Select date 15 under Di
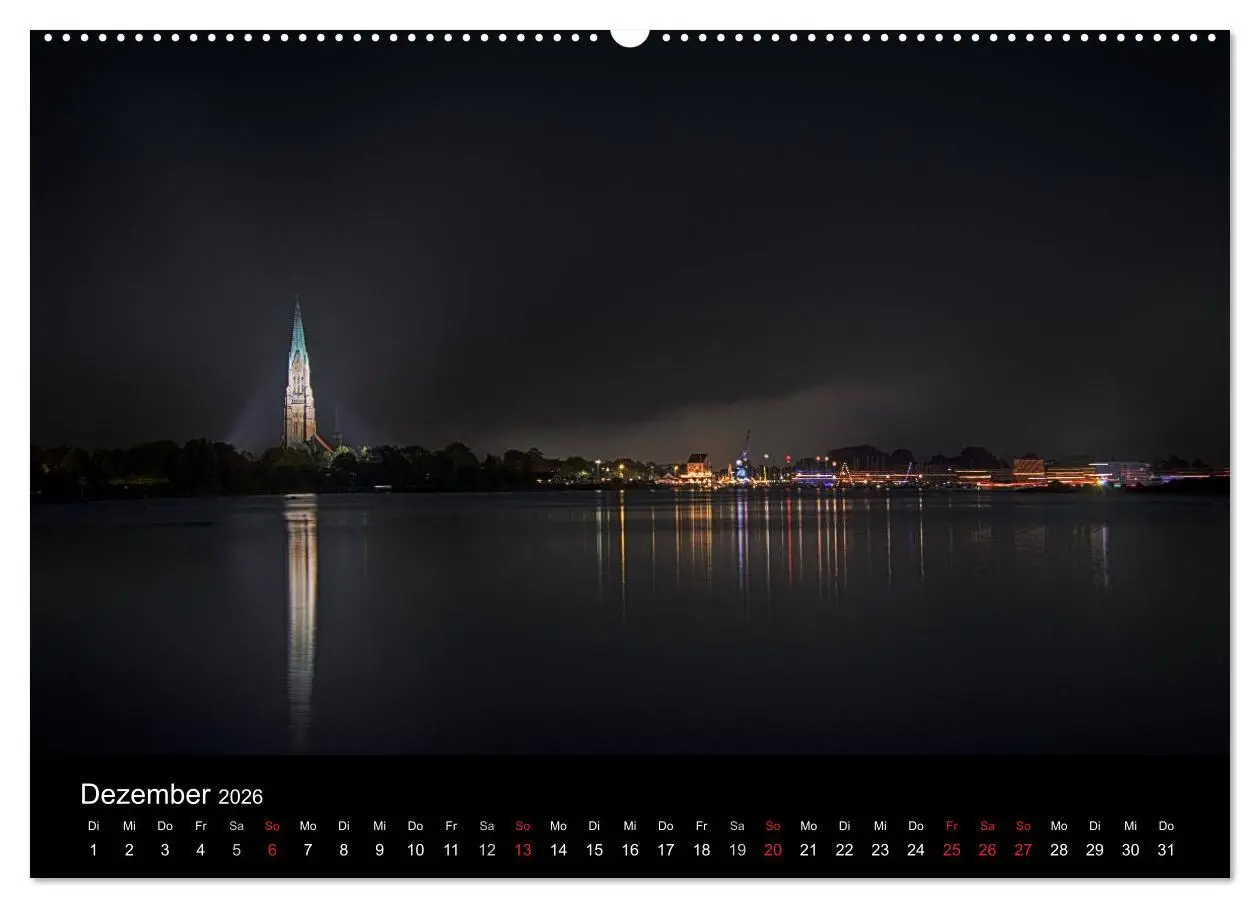This screenshot has height=908, width=1260. point(594,850)
